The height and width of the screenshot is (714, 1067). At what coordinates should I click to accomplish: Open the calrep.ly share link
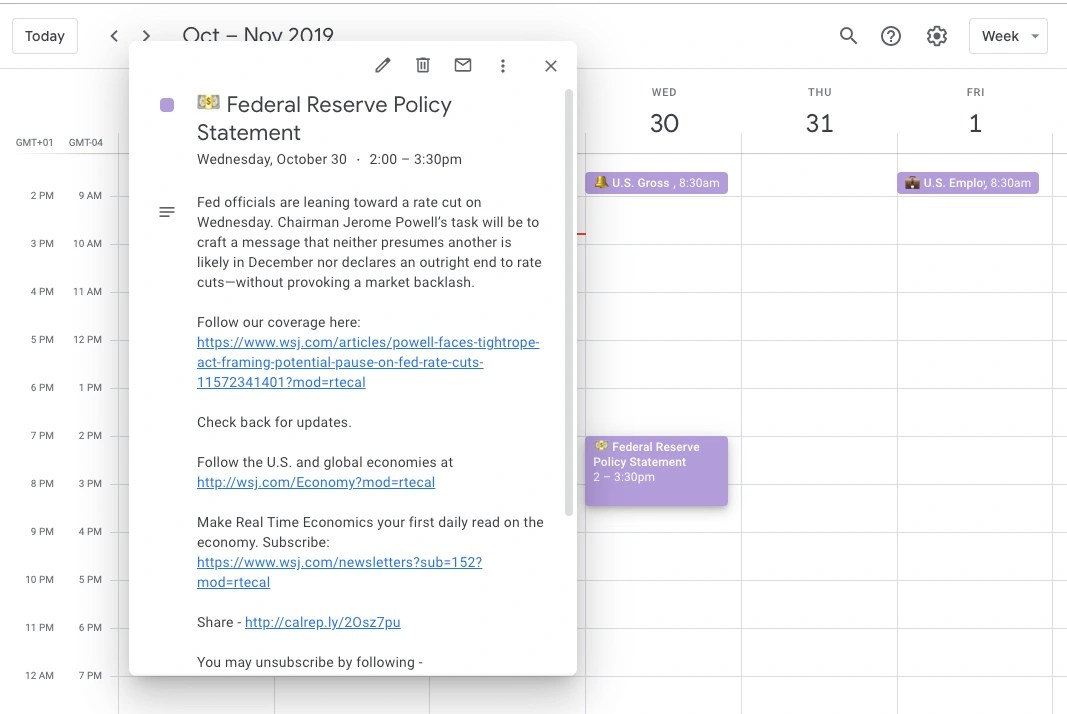coord(323,622)
